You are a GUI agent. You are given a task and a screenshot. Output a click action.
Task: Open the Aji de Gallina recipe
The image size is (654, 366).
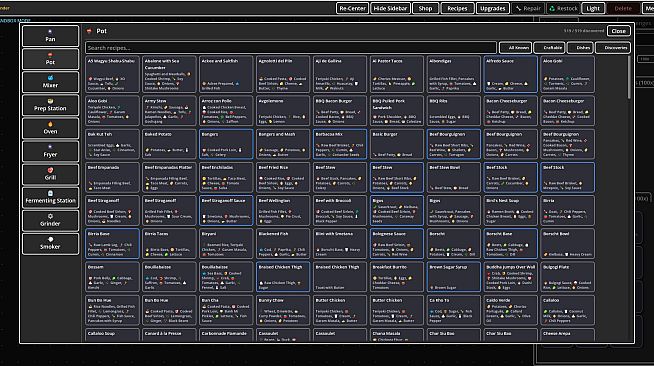pos(340,74)
